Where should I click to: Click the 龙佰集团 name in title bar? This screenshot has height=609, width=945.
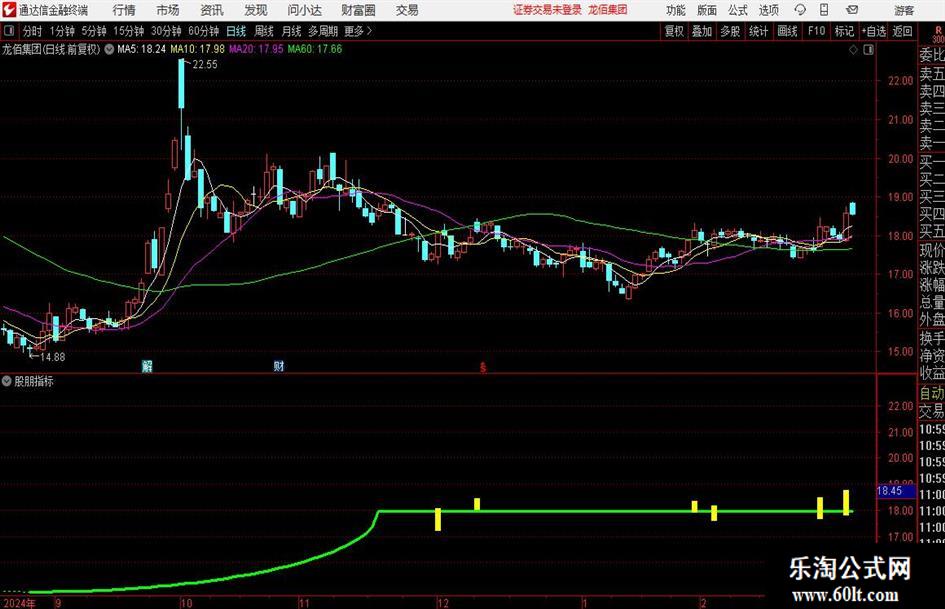(608, 10)
